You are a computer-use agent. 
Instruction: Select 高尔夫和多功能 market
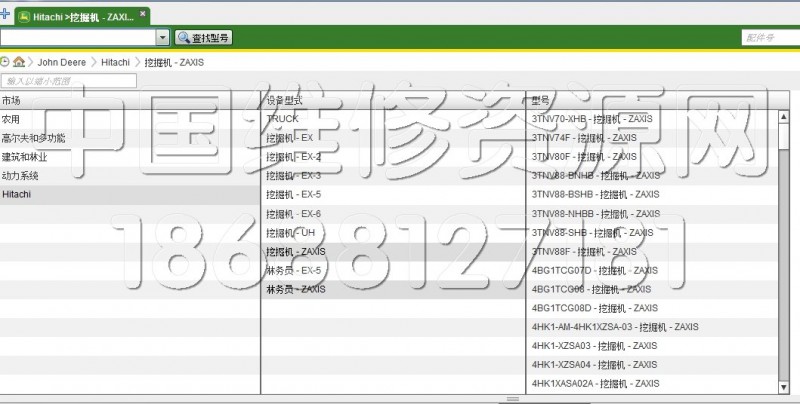point(130,138)
